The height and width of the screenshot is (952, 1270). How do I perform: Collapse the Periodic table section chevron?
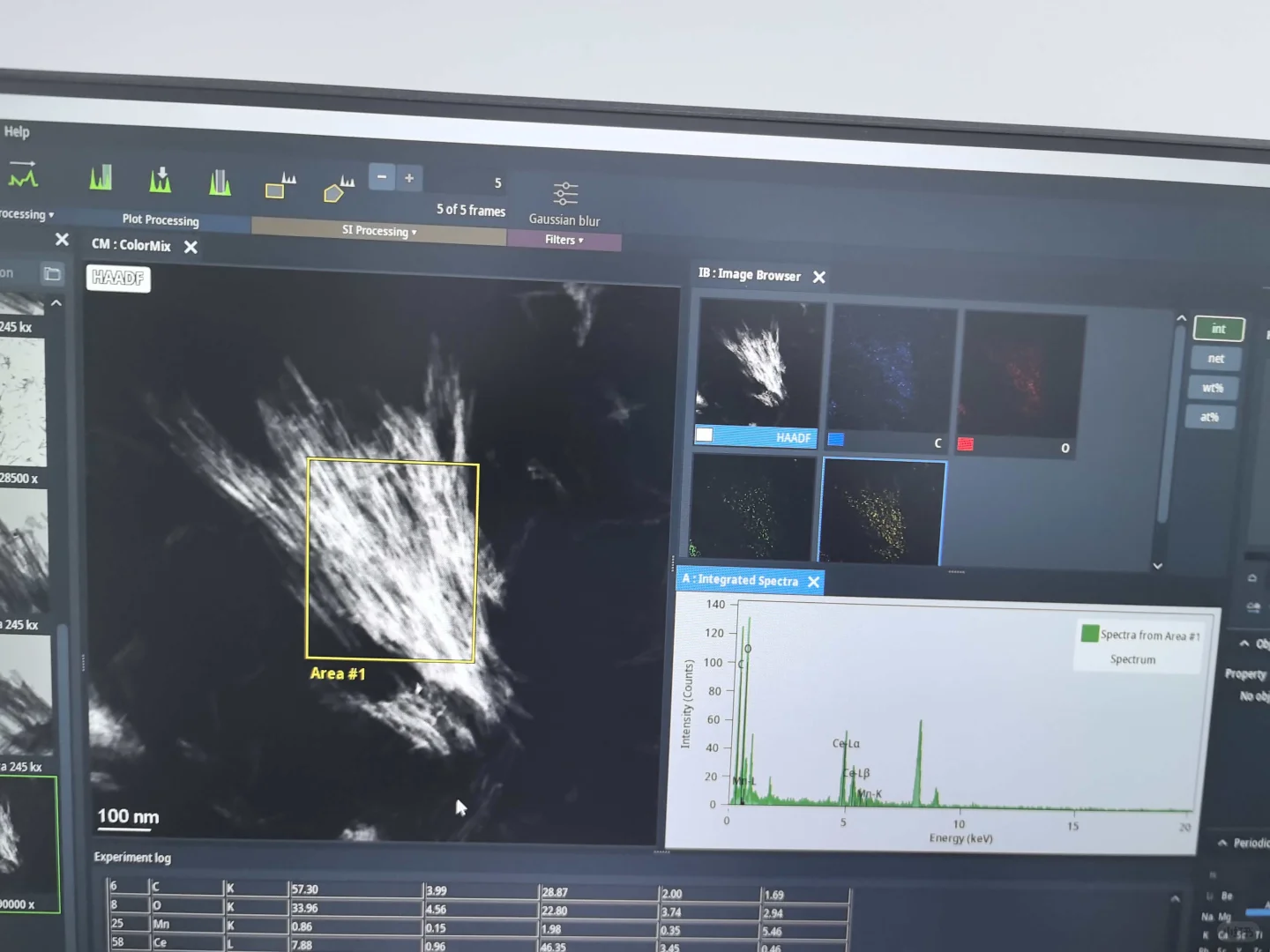tap(1222, 843)
